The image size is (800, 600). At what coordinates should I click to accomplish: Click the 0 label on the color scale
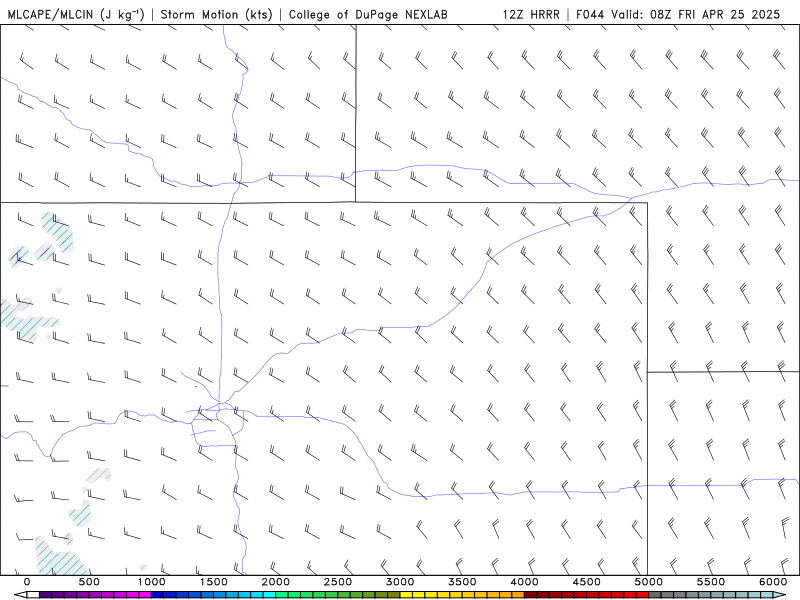[27, 582]
